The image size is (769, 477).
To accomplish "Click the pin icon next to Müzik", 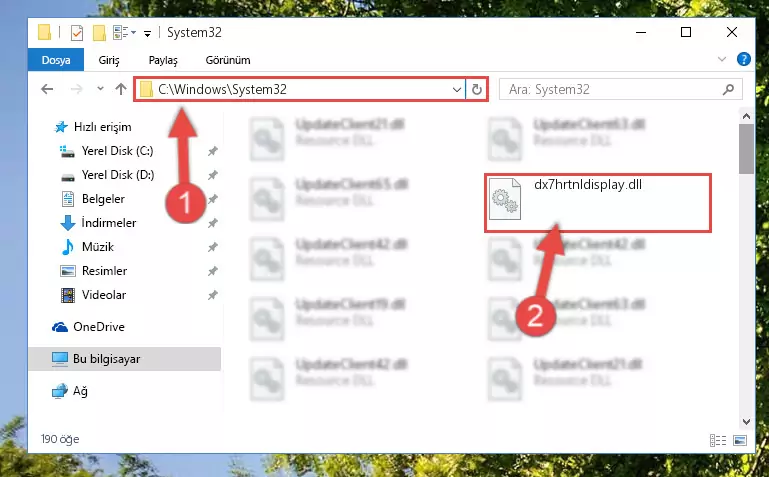I will click(212, 247).
